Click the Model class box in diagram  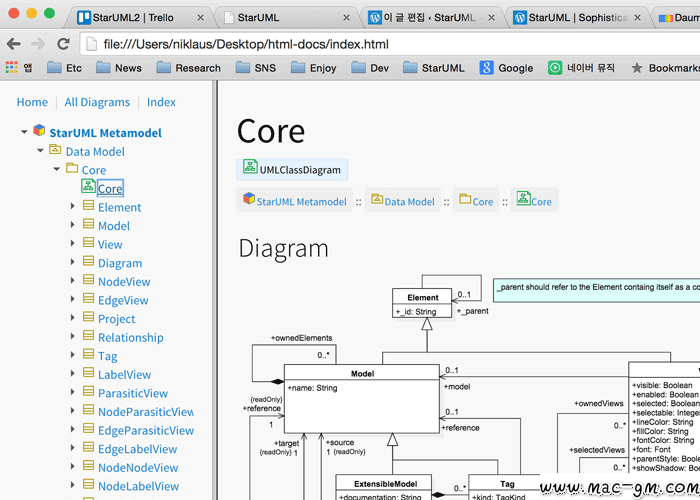click(362, 399)
